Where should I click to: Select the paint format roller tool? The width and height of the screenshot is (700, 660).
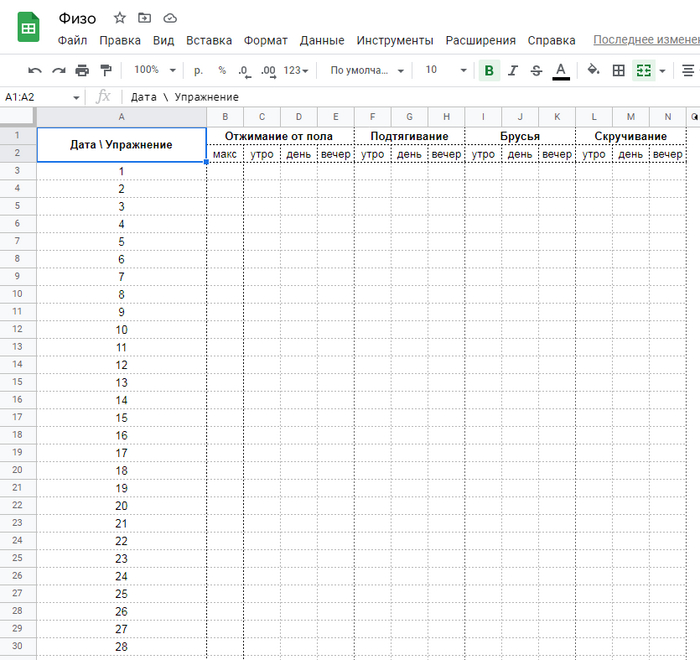pos(106,70)
